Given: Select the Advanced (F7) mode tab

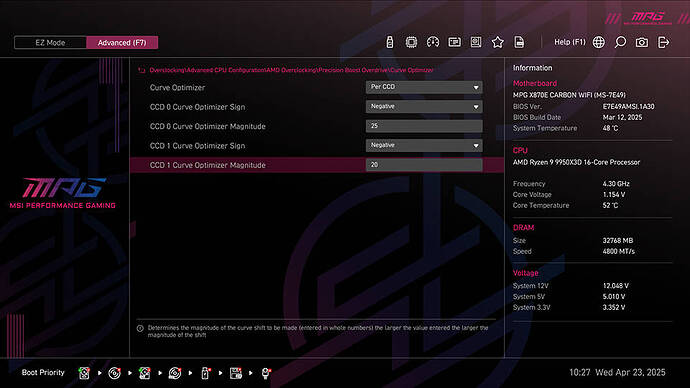Looking at the screenshot, I should (x=122, y=43).
